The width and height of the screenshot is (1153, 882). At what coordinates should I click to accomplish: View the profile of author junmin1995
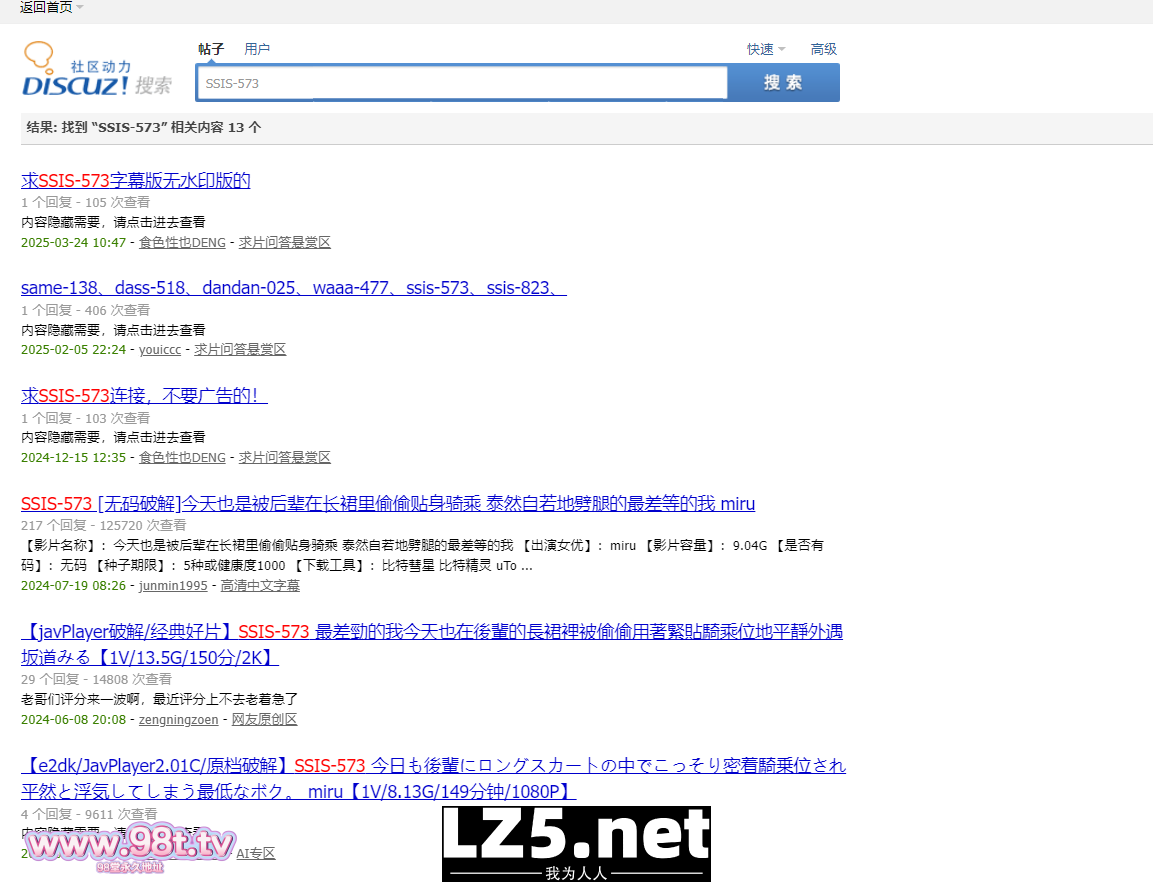[x=173, y=586]
